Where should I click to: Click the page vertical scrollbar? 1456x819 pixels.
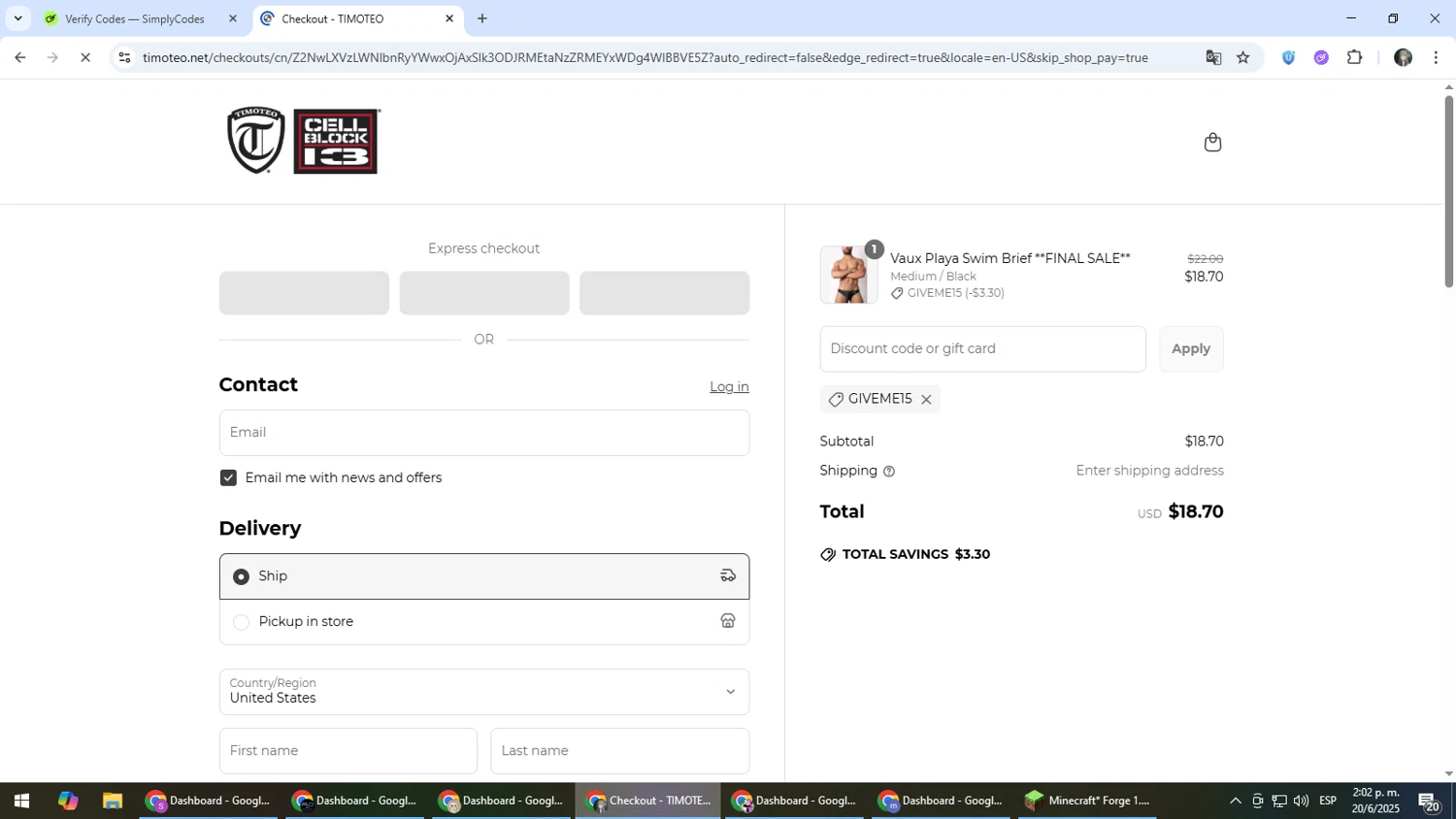tap(1448, 191)
